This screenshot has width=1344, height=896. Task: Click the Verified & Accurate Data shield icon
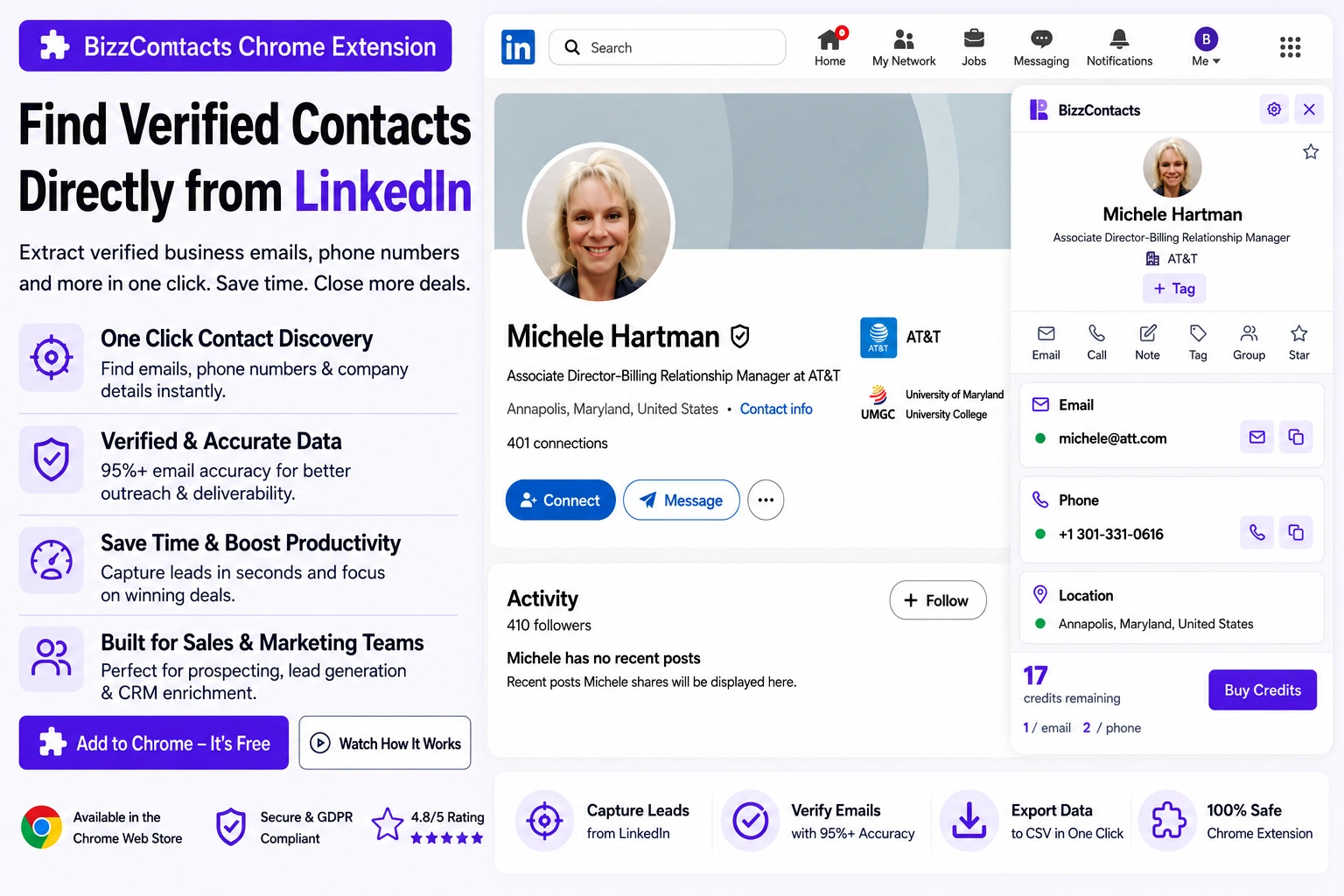coord(52,459)
